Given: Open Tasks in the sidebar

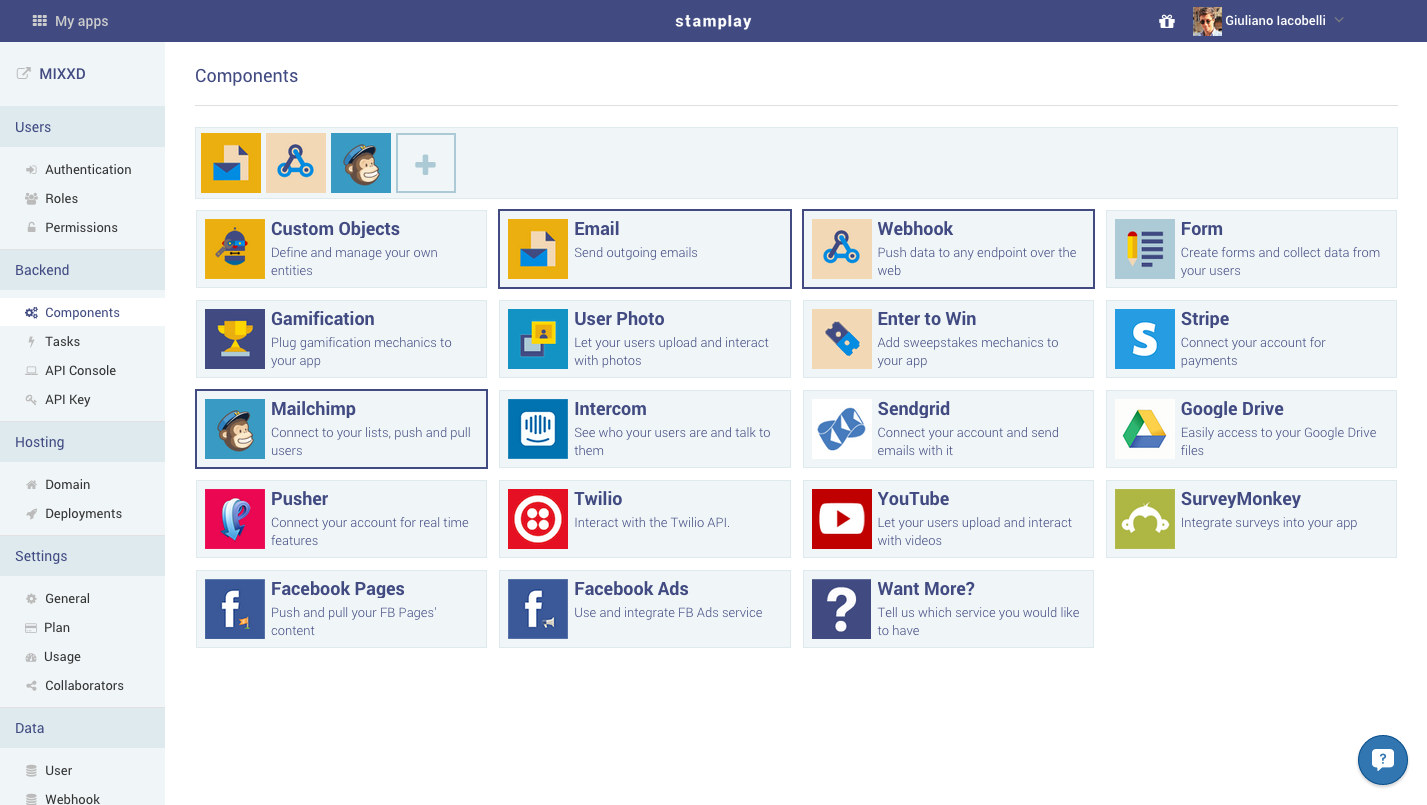Looking at the screenshot, I should [62, 341].
